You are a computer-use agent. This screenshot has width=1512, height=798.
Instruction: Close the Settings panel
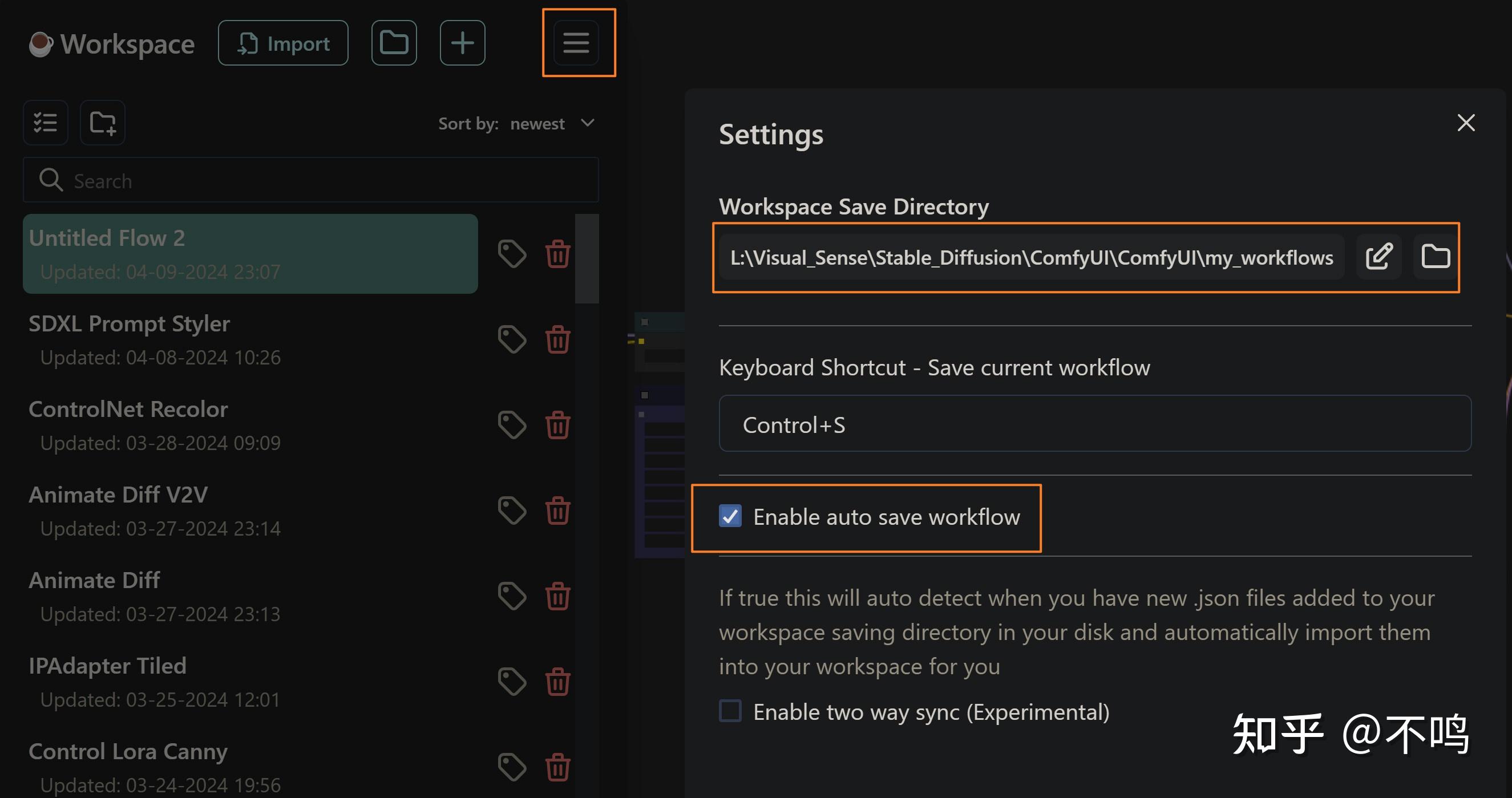click(x=1466, y=123)
